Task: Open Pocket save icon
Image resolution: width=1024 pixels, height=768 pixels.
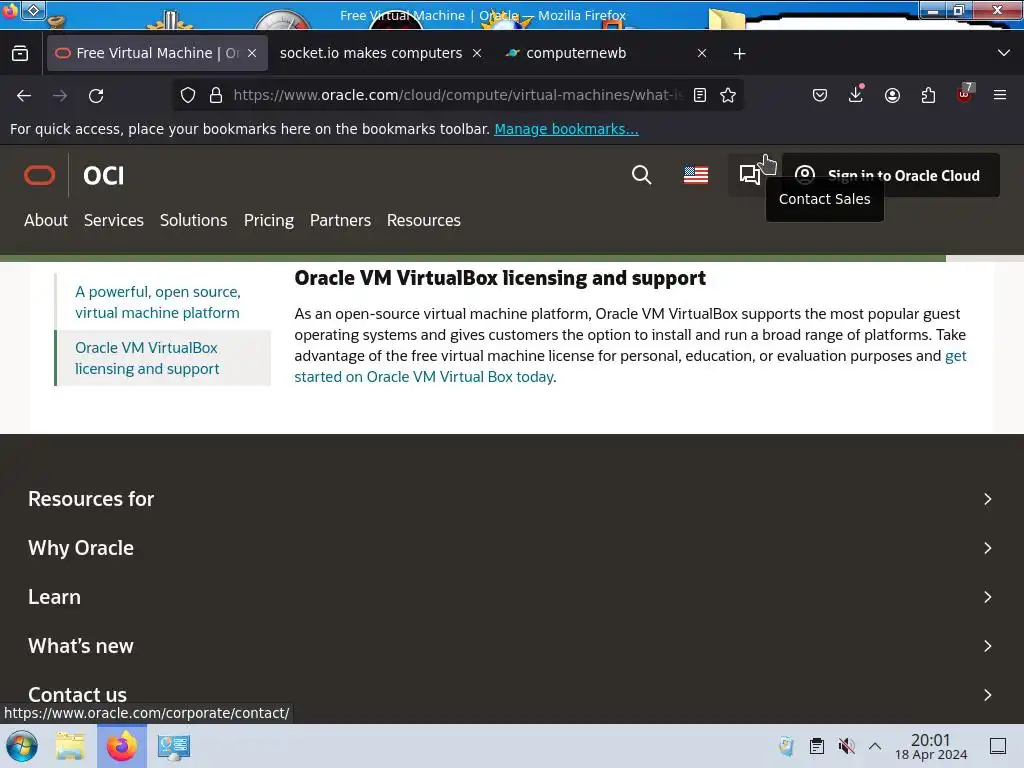Action: click(x=820, y=95)
